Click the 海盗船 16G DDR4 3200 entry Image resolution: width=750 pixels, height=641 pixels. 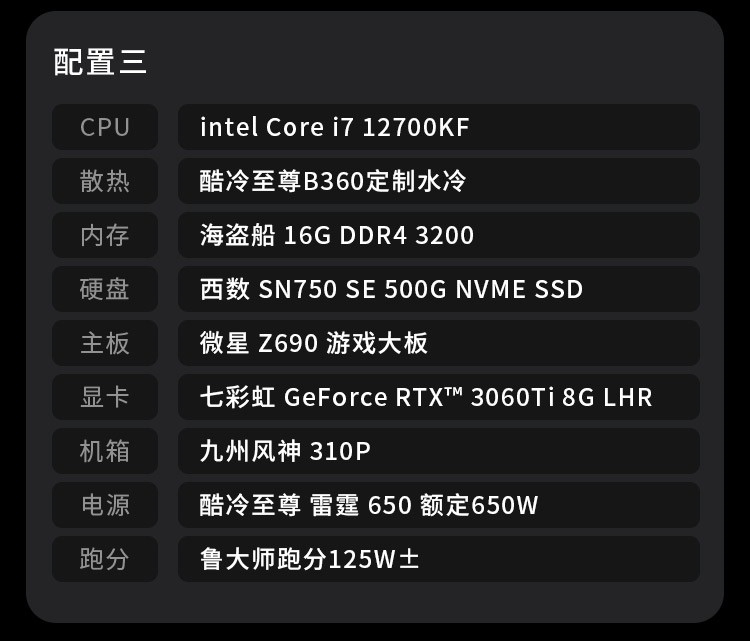coord(337,236)
